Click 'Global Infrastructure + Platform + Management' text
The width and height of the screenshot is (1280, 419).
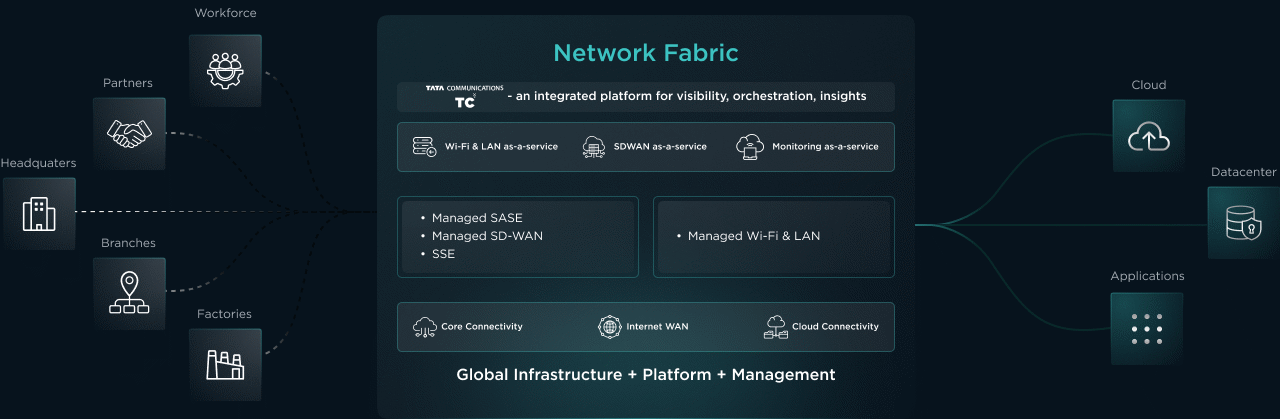click(646, 375)
